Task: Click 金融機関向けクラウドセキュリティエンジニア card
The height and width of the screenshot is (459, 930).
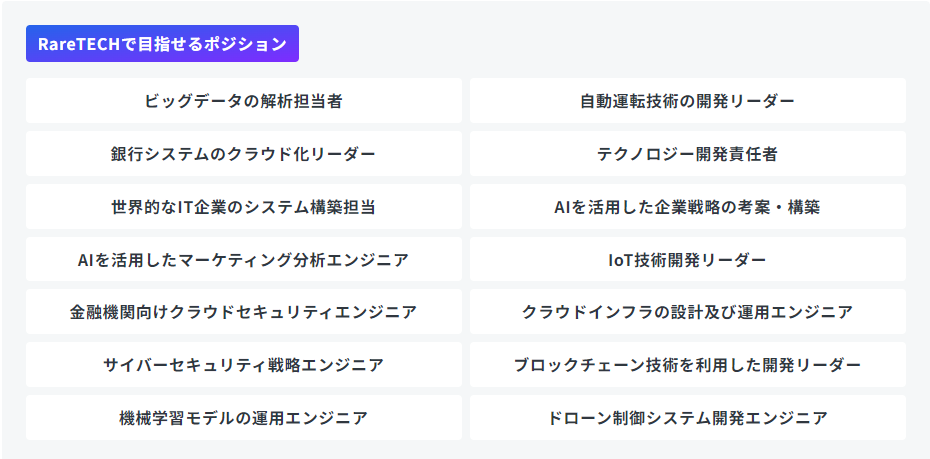Action: point(244,312)
